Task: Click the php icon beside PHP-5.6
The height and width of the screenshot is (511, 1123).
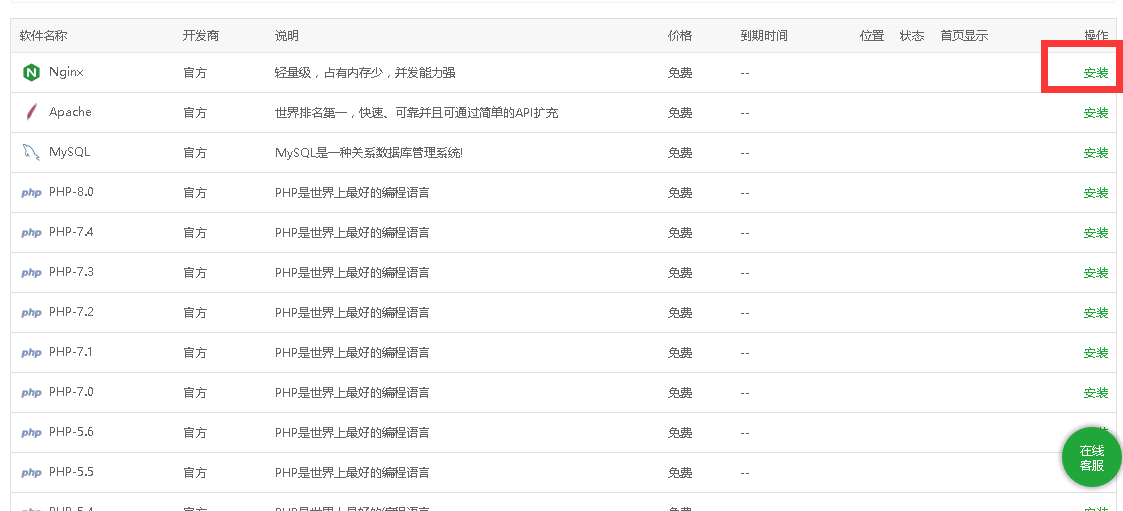Action: 32,433
